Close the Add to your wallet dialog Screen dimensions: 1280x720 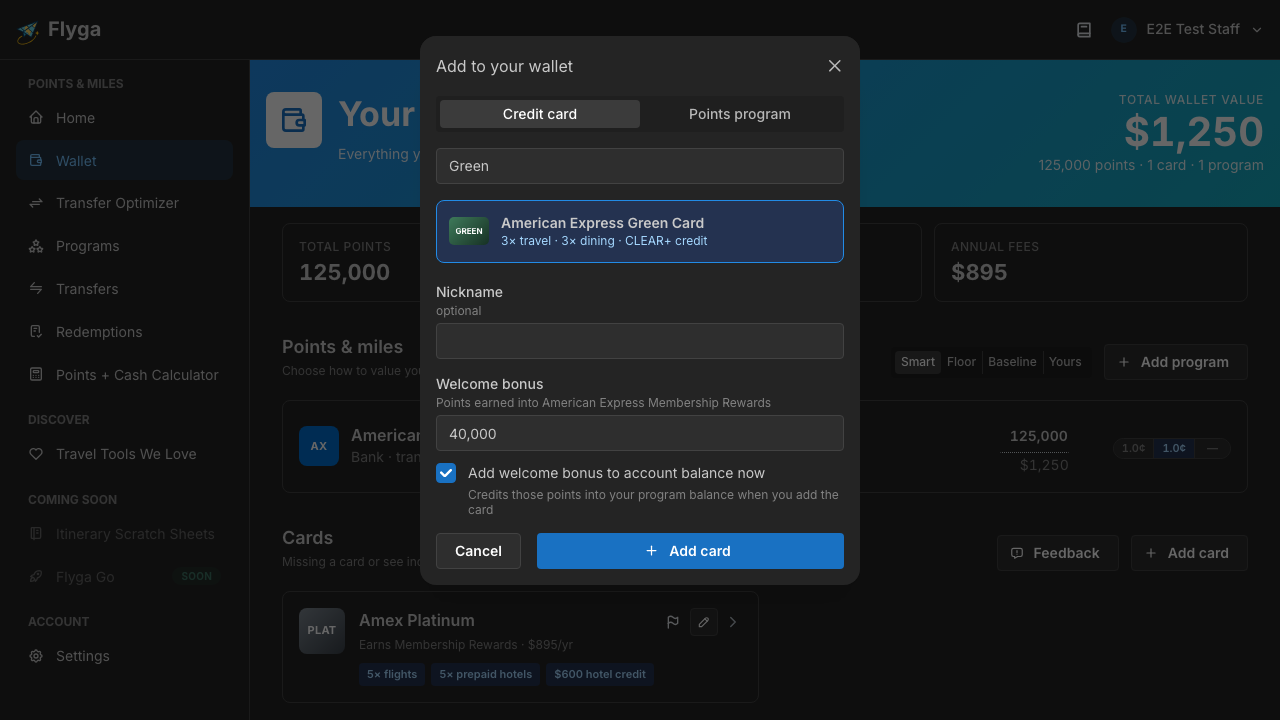click(835, 66)
